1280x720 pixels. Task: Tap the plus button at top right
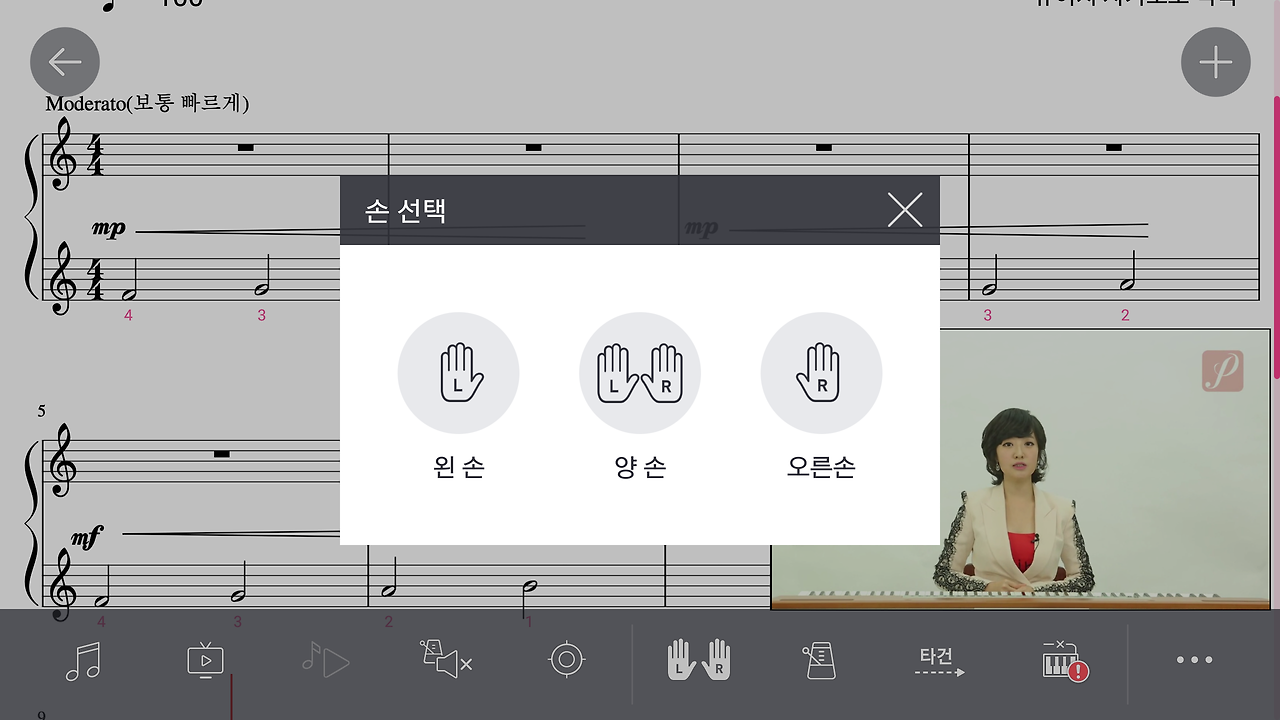point(1216,62)
